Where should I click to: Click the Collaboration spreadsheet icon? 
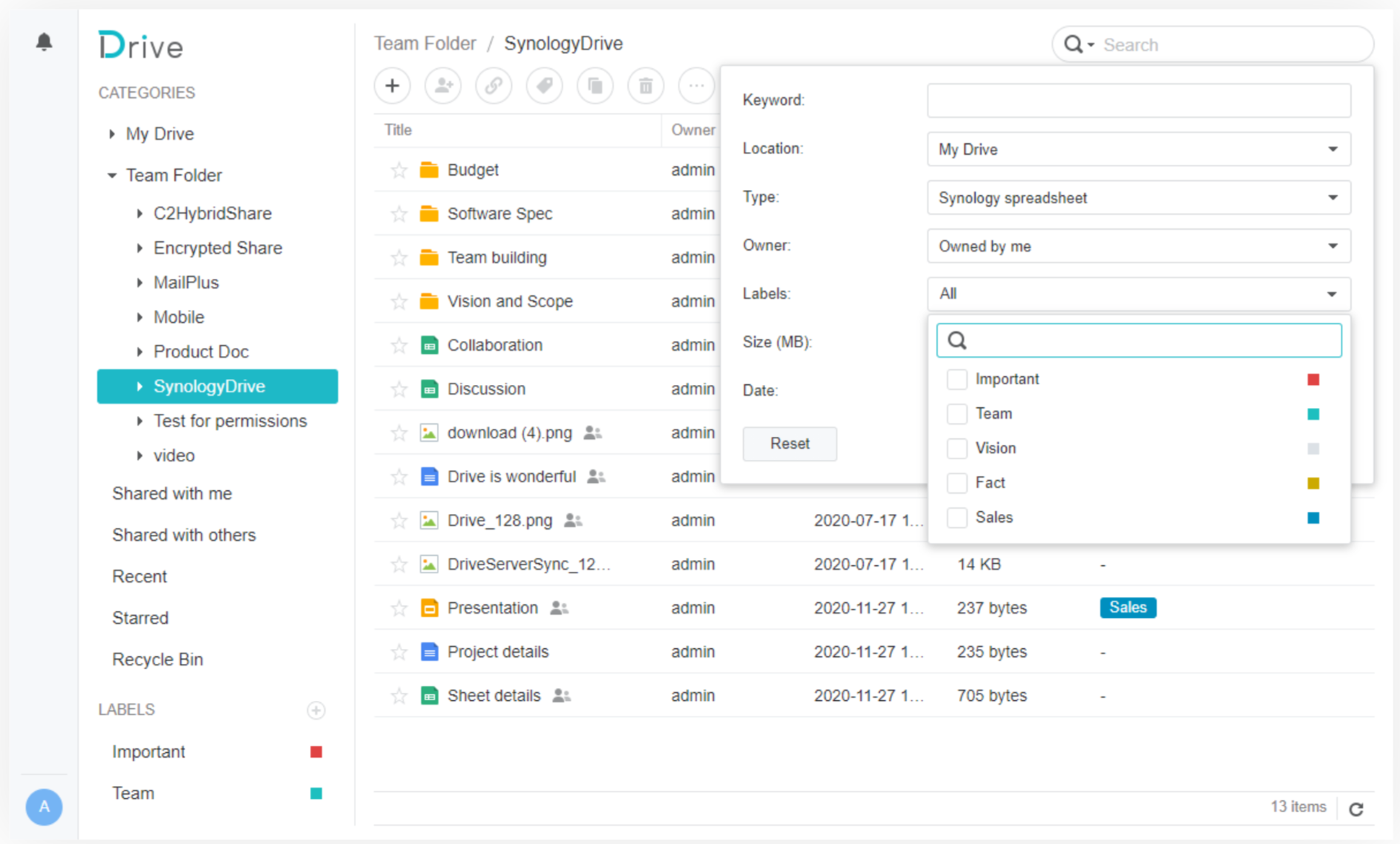point(429,345)
